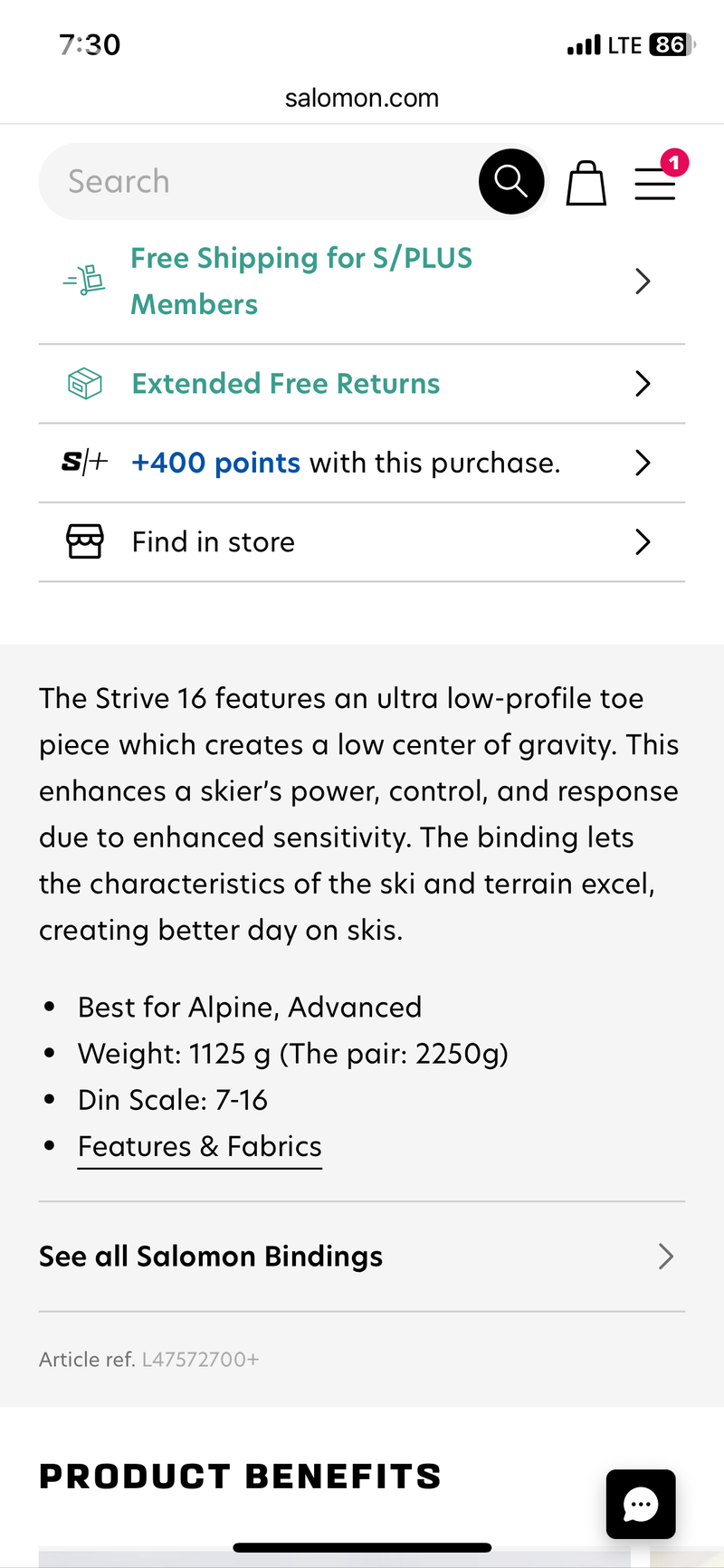The width and height of the screenshot is (724, 1568).
Task: Expand the Find in store chevron
Action: tap(643, 541)
